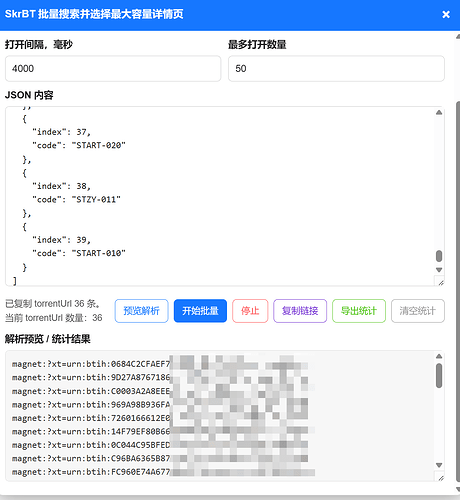Viewport: 460px width, 500px height.
Task: Click the 最多打开数量 label
Action: [x=257, y=44]
